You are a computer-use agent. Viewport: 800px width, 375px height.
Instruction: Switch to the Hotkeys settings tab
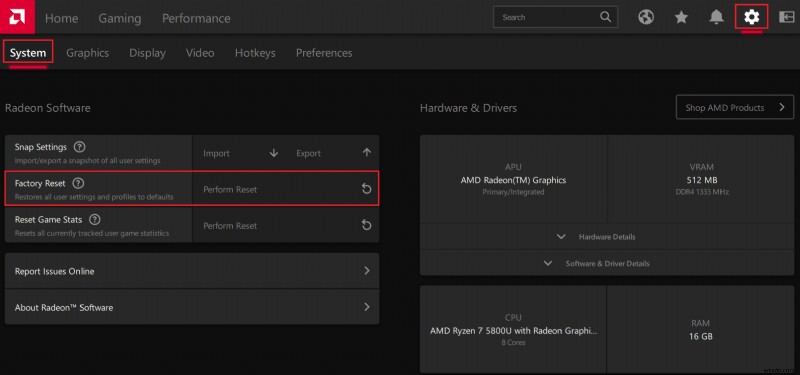click(255, 53)
